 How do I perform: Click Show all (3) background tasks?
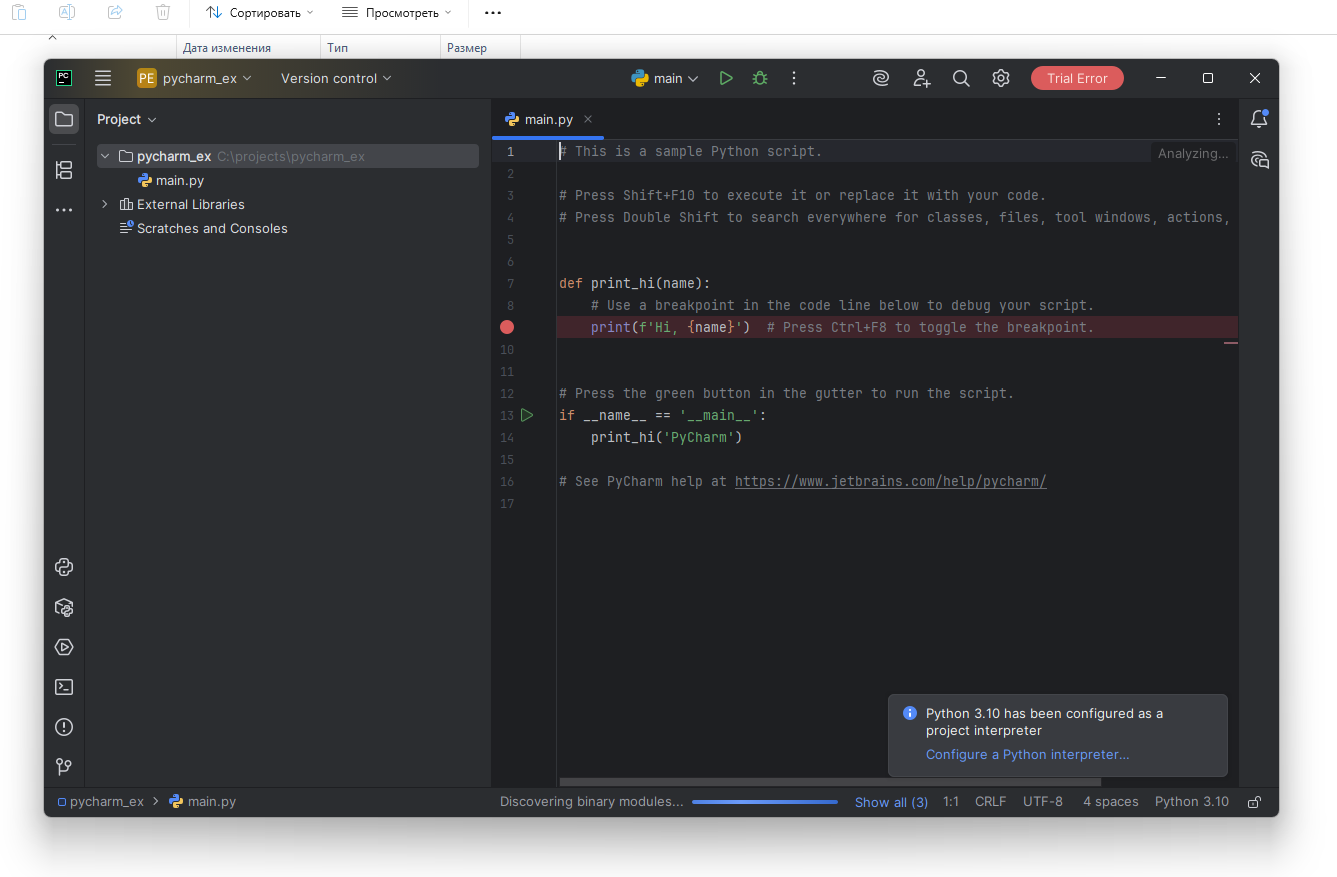tap(891, 802)
